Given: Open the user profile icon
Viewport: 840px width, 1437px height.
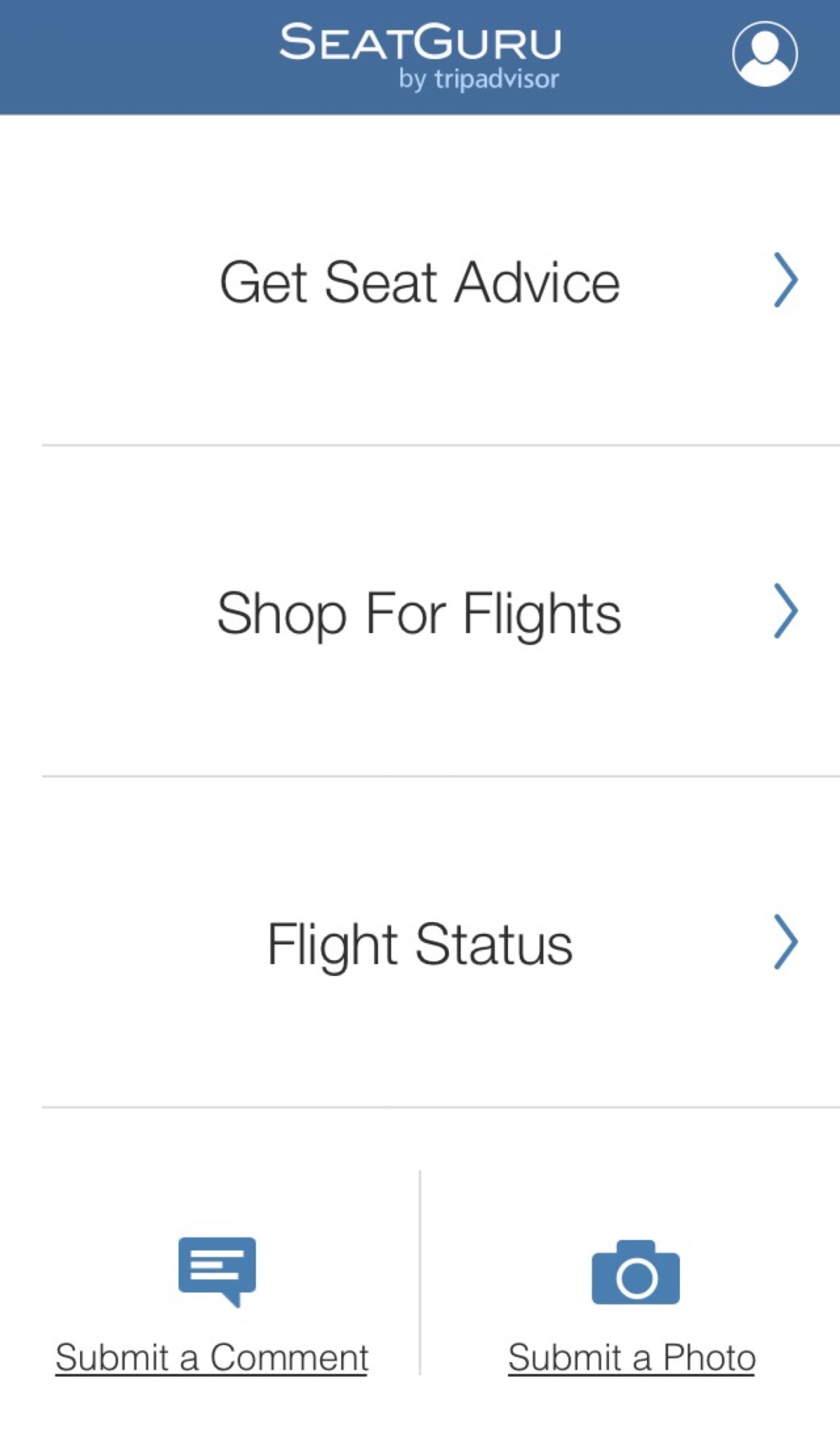Looking at the screenshot, I should coord(764,54).
